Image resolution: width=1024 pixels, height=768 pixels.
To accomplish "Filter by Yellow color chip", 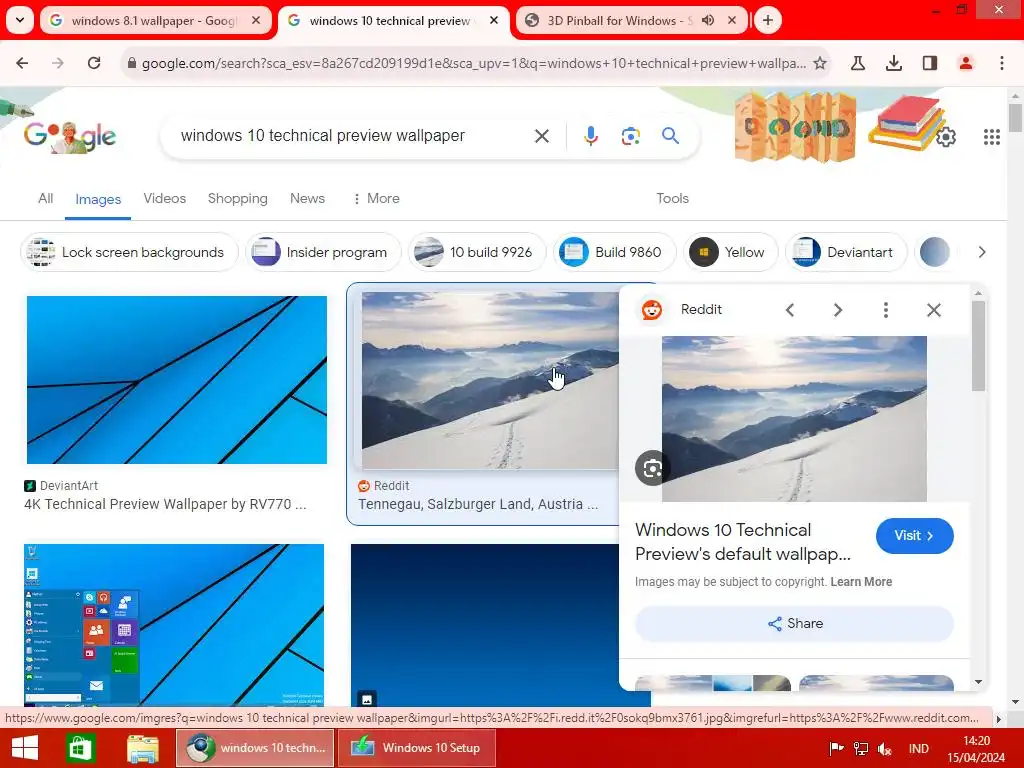I will (731, 252).
